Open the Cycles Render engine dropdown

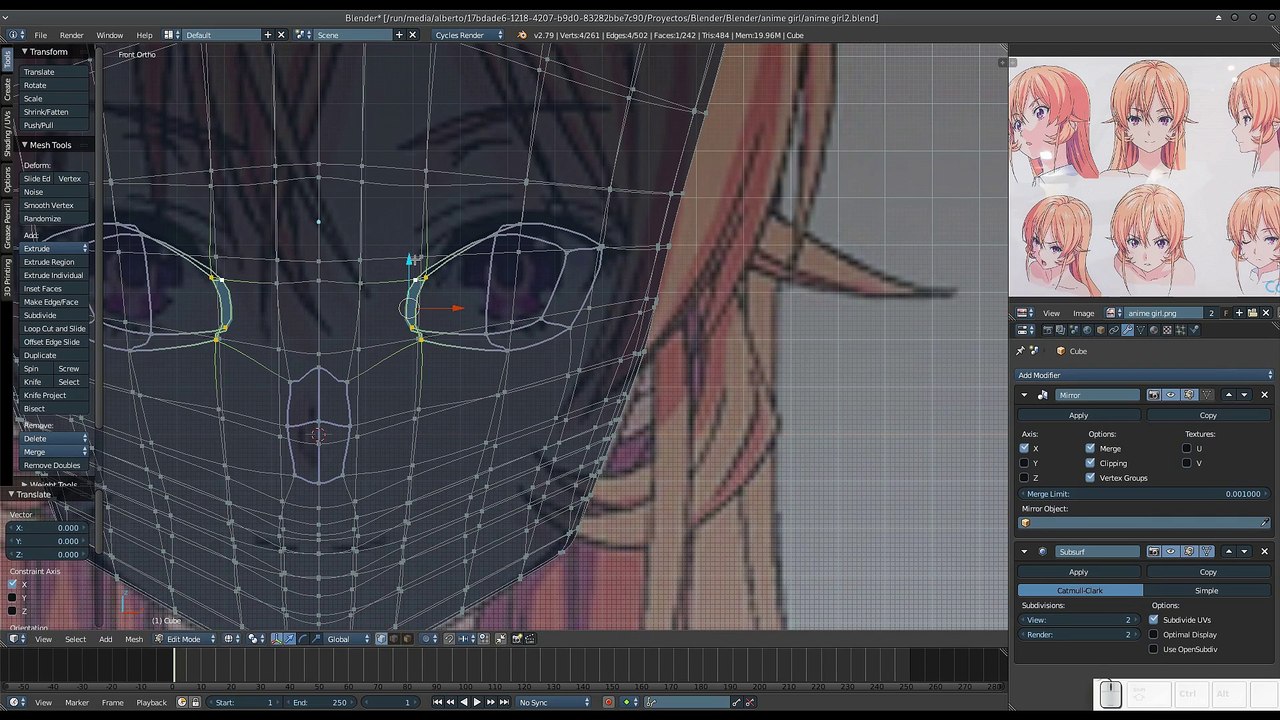pyautogui.click(x=467, y=35)
